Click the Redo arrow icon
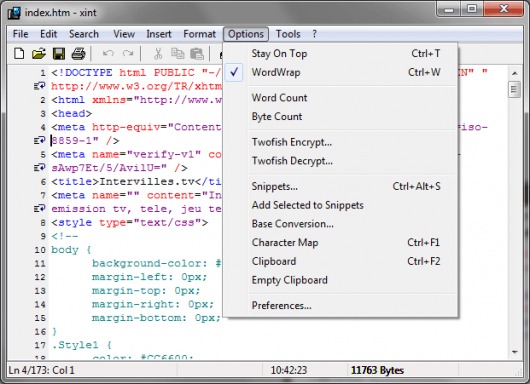 coord(128,53)
